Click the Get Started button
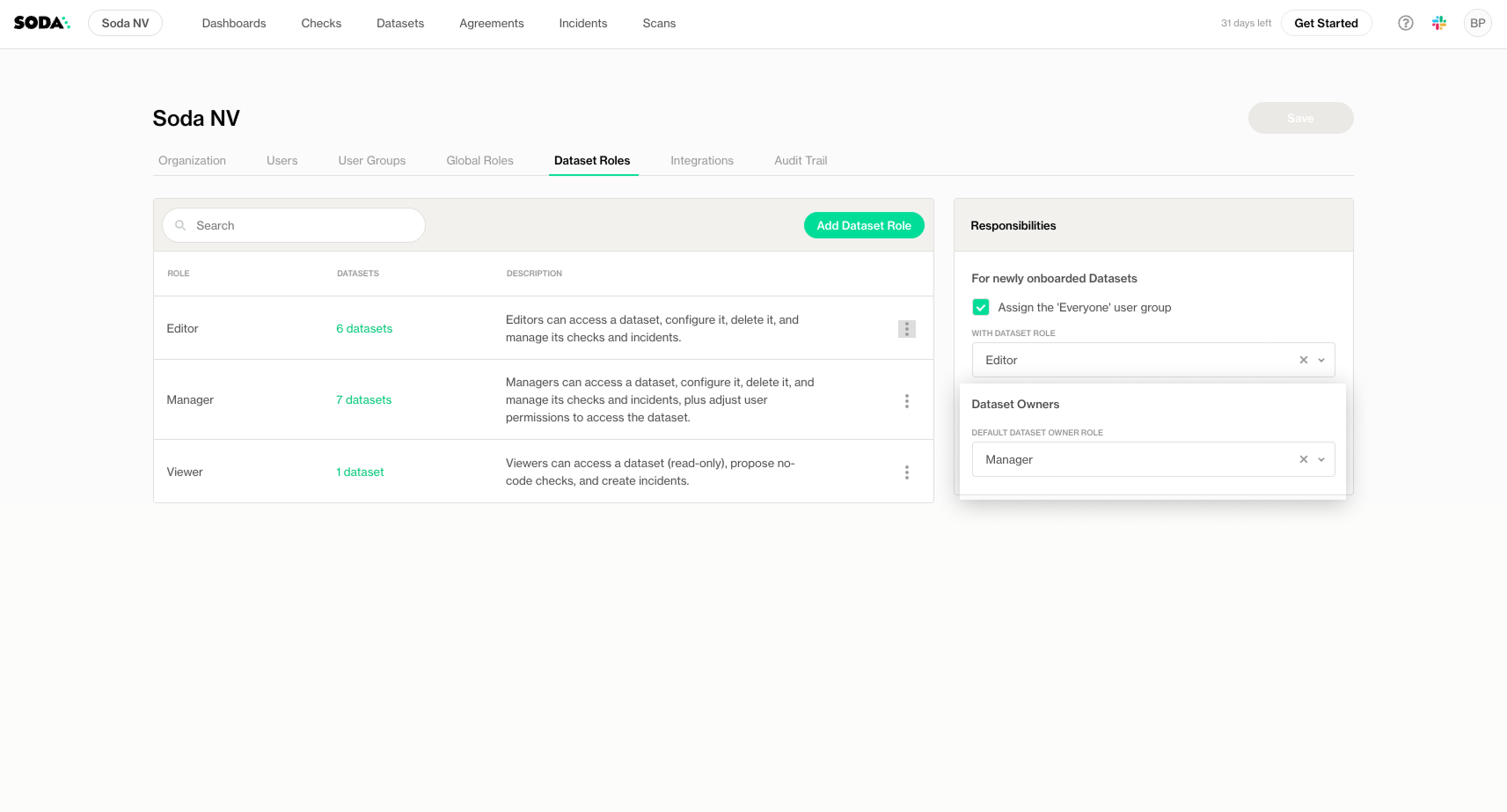The height and width of the screenshot is (812, 1507). click(1325, 23)
